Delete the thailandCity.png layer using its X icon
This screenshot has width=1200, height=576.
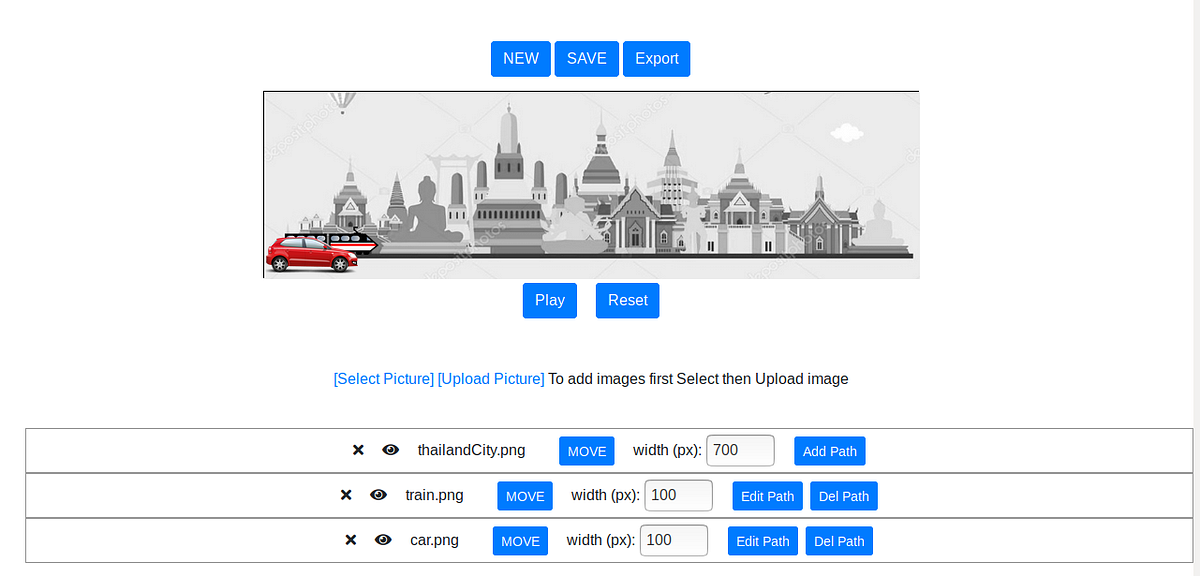tap(358, 450)
